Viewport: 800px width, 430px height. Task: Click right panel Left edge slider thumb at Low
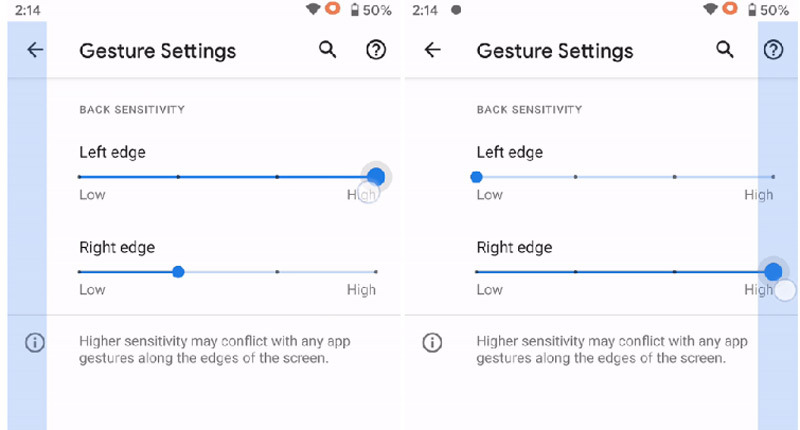477,177
